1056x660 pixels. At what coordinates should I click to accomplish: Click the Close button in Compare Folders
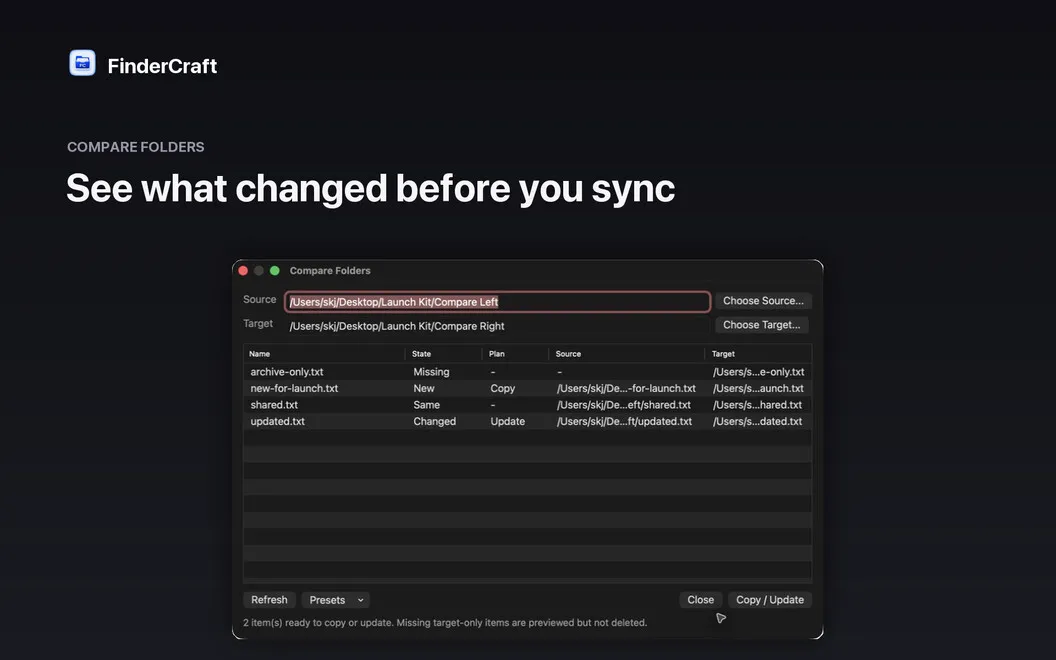tap(700, 599)
